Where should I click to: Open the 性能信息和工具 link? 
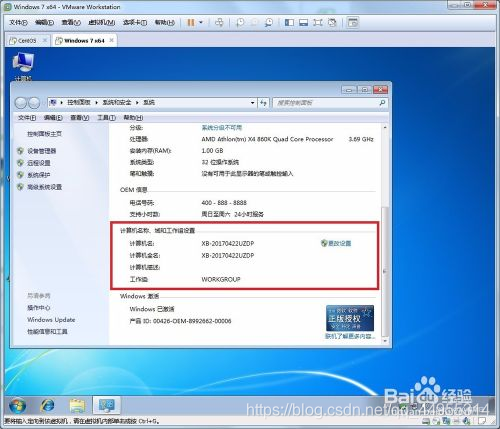[47, 332]
